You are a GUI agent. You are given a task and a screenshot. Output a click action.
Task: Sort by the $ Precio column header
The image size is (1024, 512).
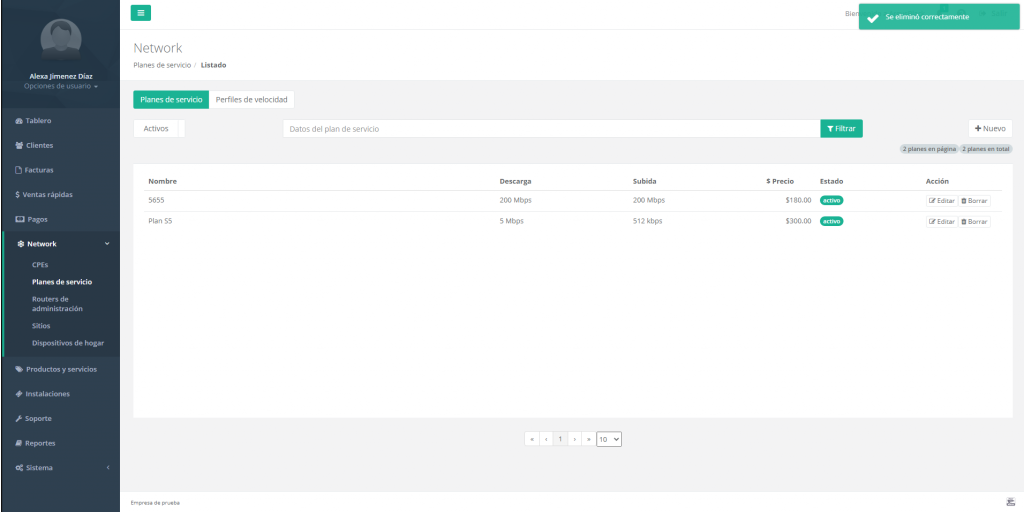coord(780,181)
